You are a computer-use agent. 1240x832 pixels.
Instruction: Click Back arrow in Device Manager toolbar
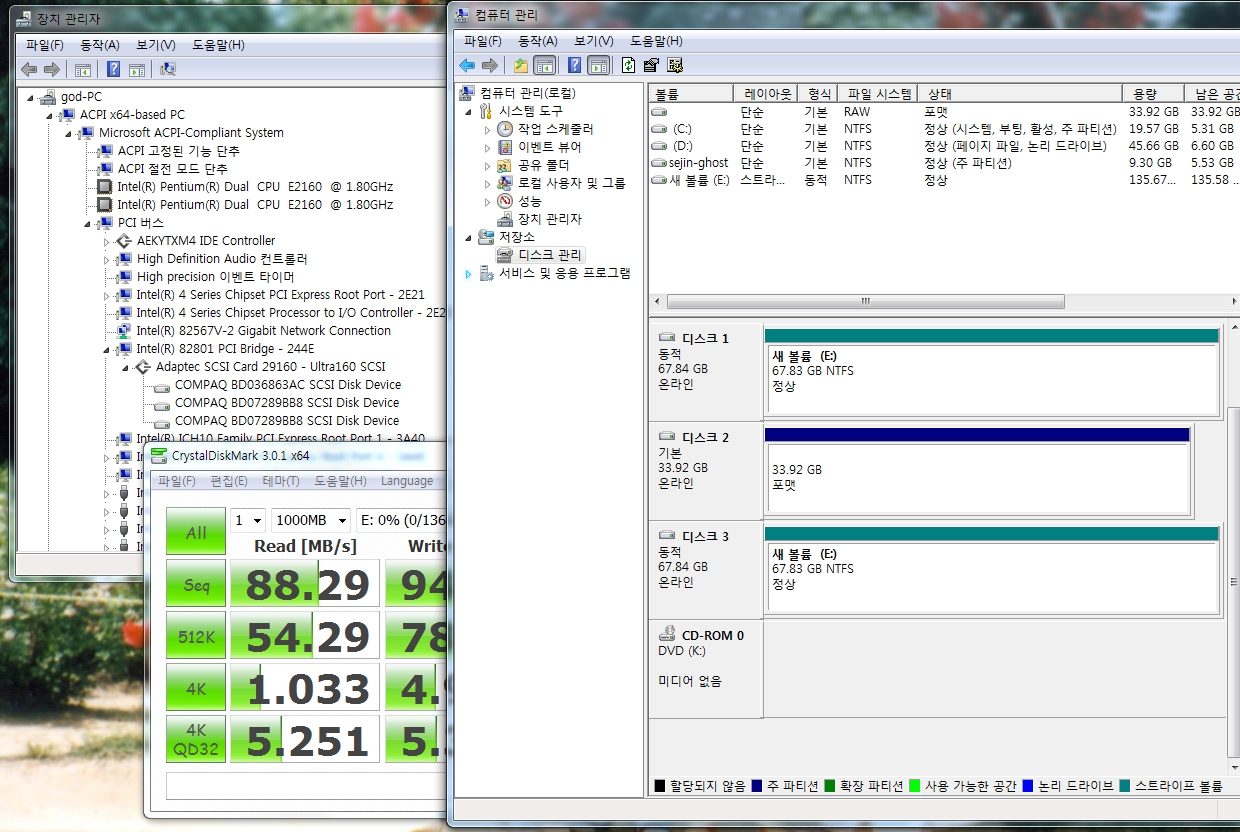(x=29, y=69)
